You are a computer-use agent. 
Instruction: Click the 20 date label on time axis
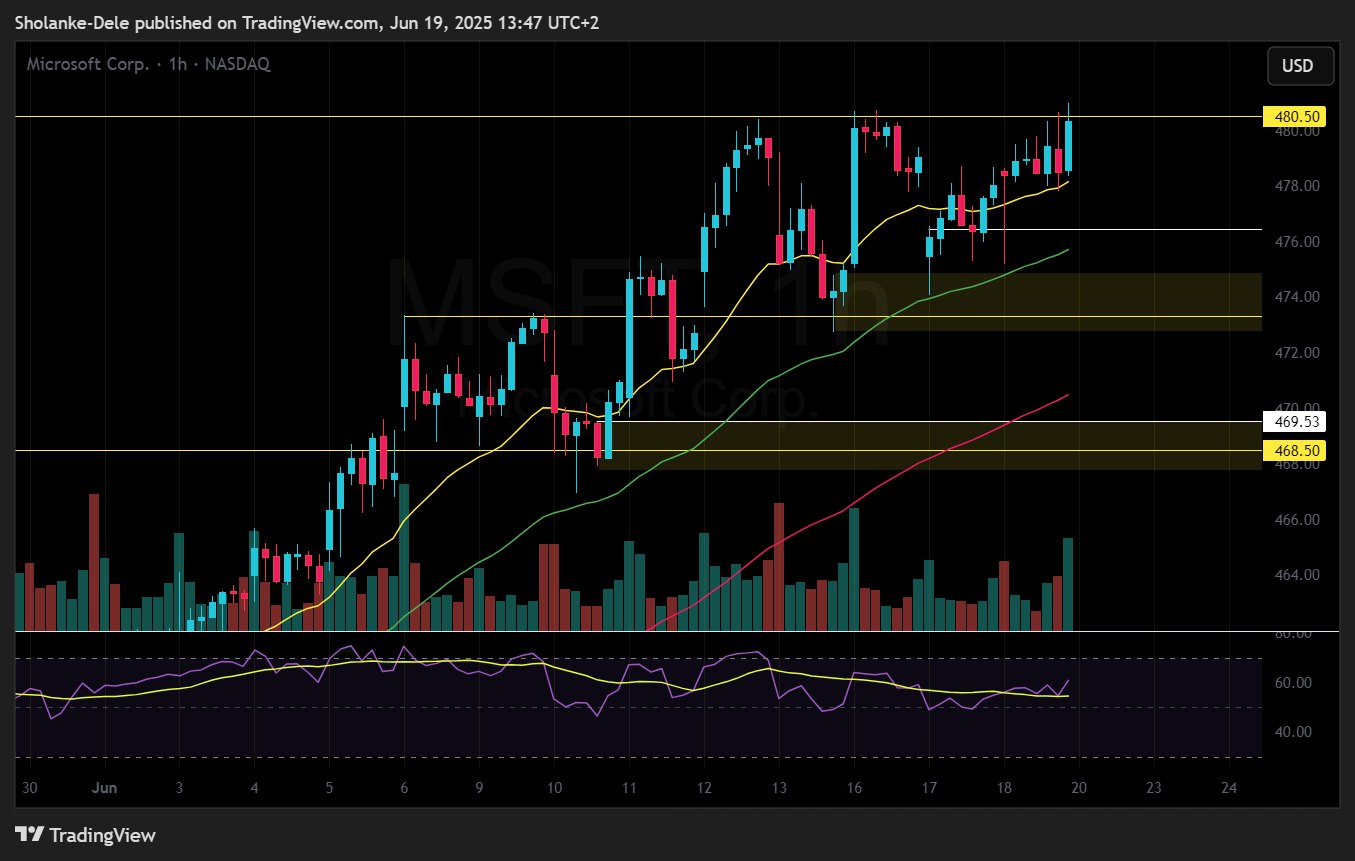[x=1079, y=788]
